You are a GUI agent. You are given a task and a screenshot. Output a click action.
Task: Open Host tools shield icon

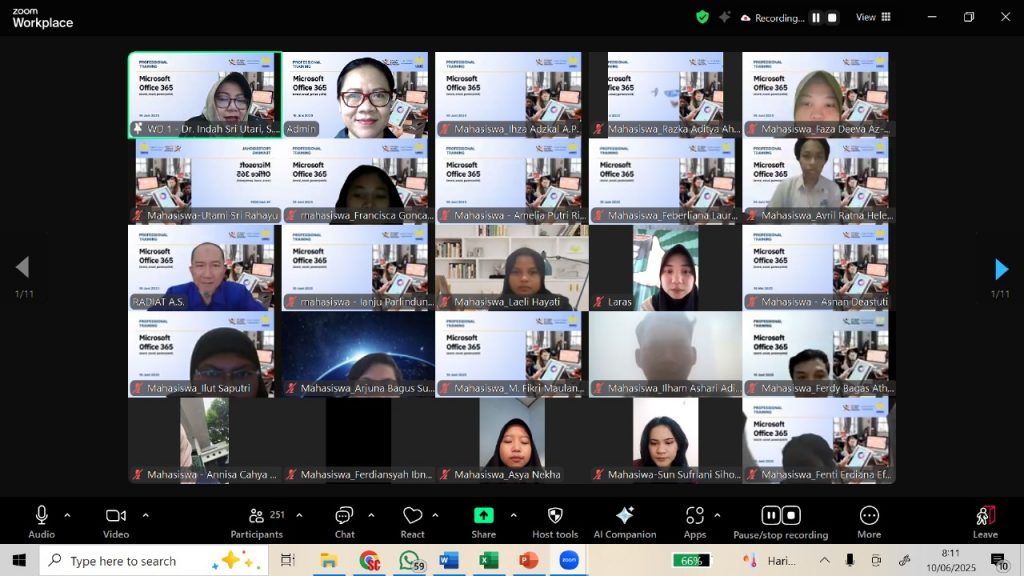[x=555, y=520]
